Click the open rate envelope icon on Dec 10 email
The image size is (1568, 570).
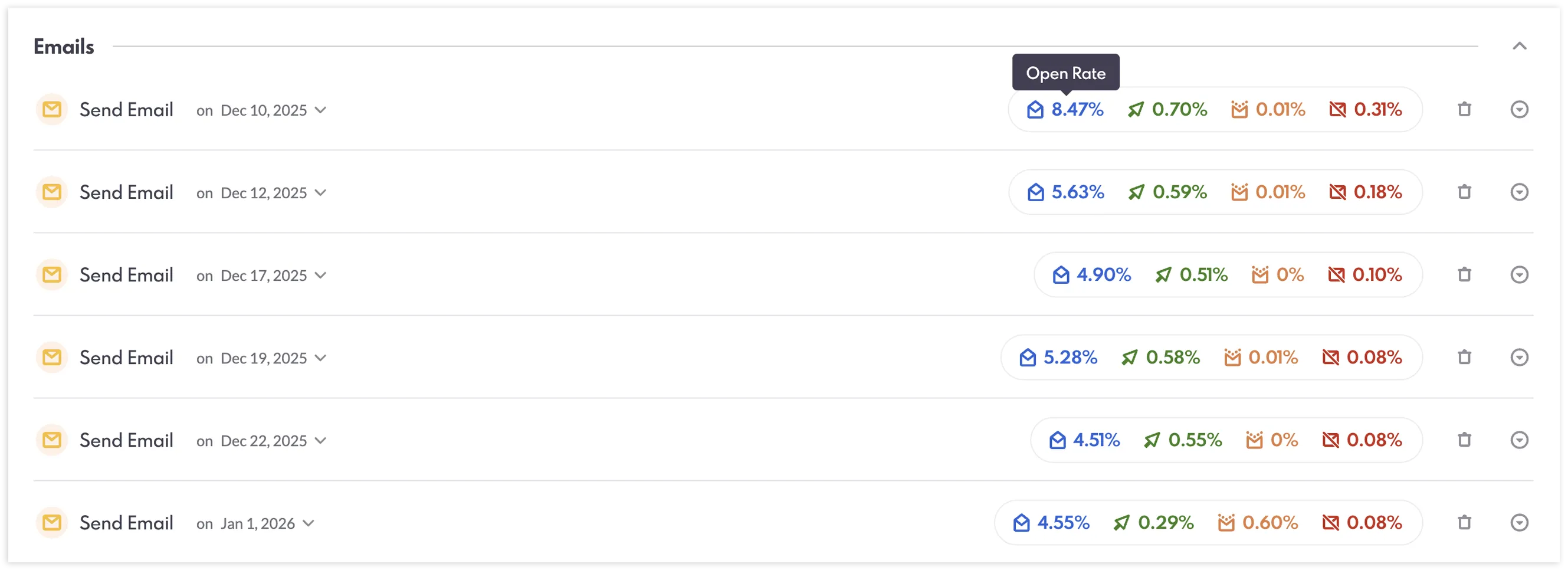click(x=1036, y=110)
